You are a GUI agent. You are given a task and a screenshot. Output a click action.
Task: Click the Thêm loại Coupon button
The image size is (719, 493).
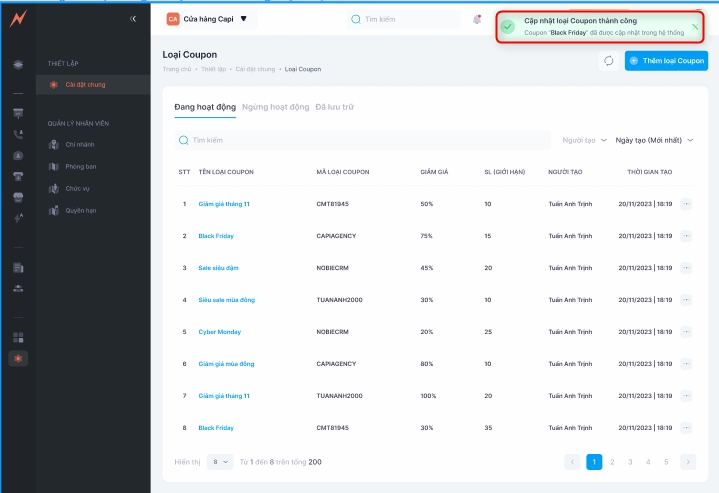click(x=666, y=61)
